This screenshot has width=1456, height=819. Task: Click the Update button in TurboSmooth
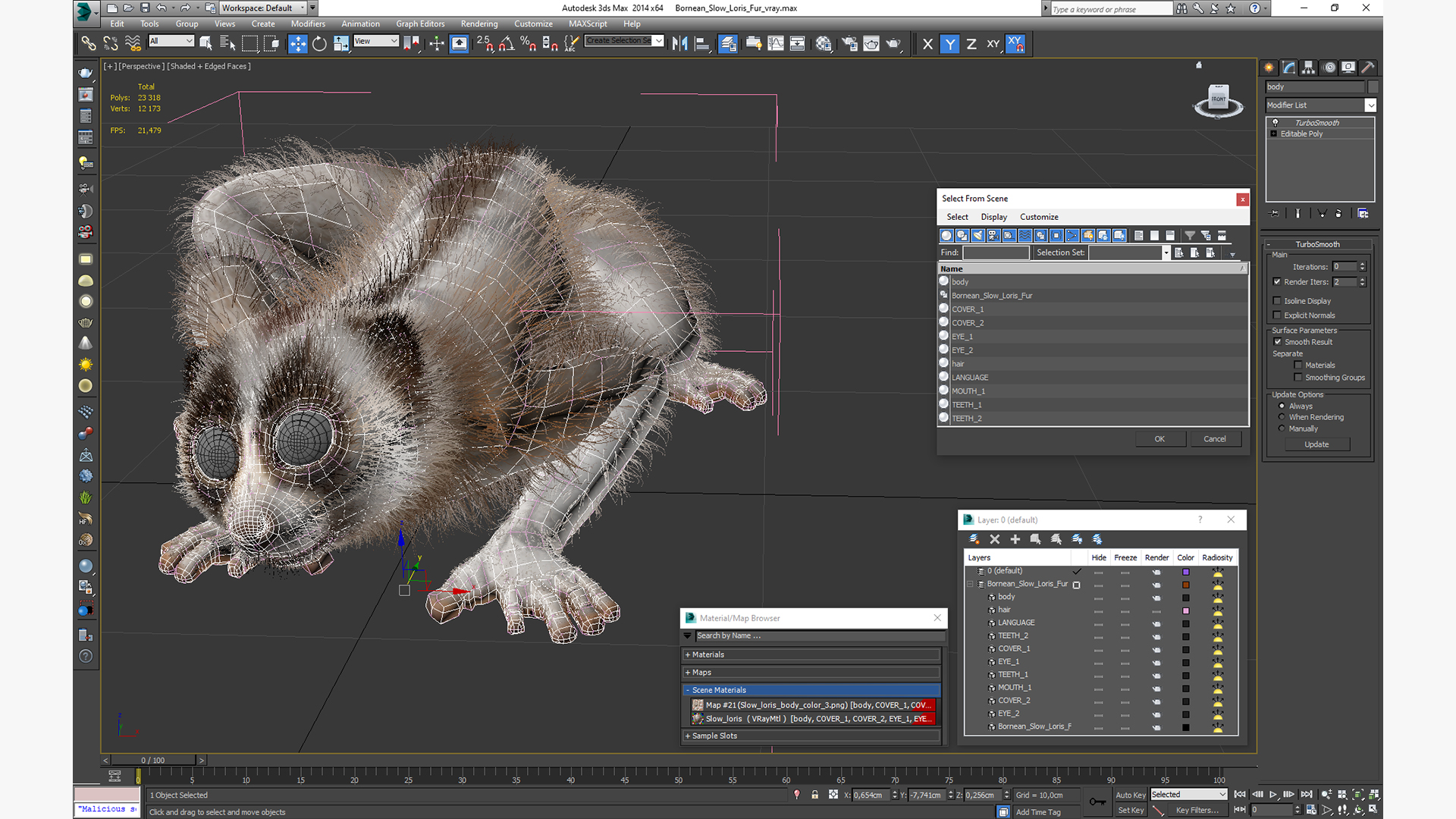1316,444
